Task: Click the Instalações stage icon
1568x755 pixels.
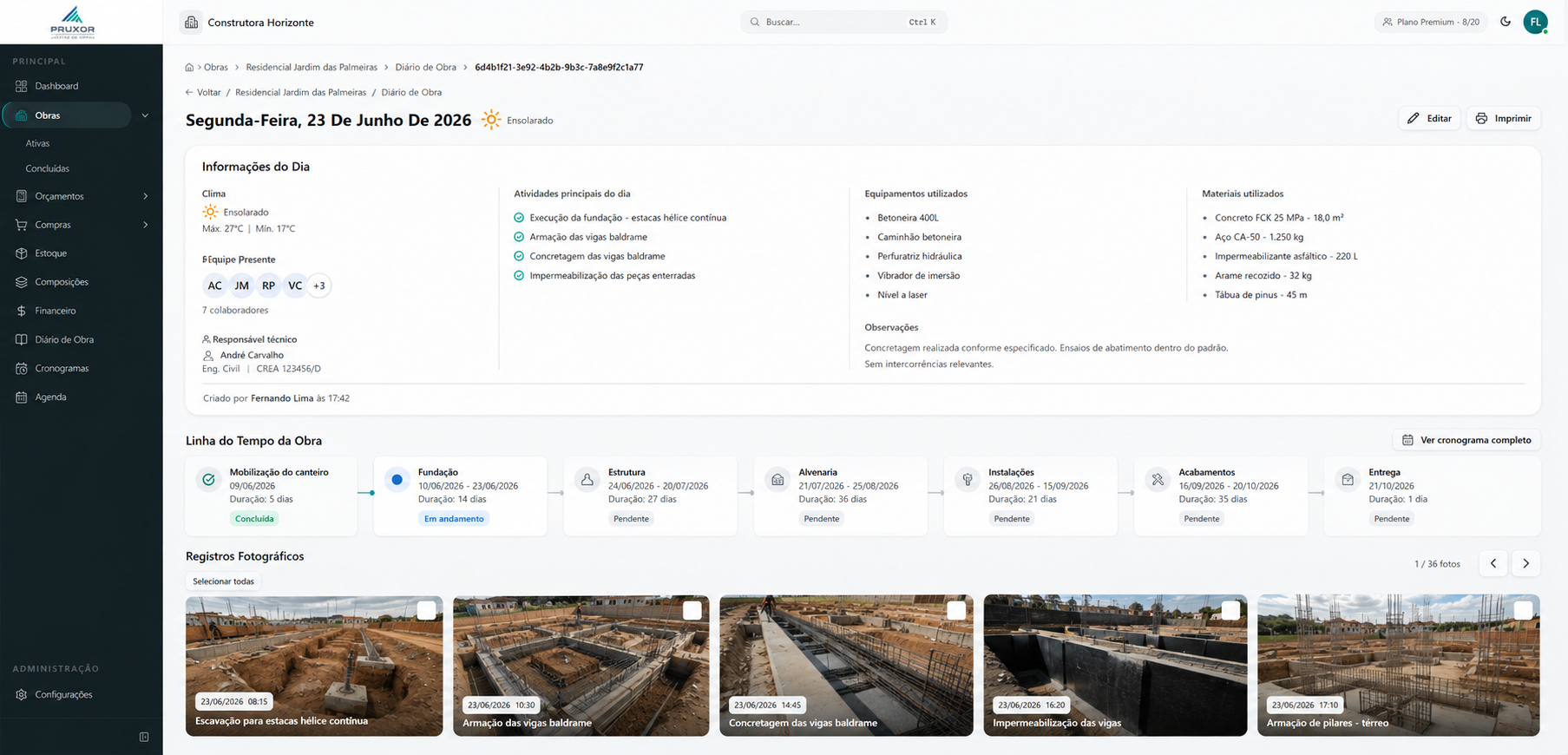Action: [968, 479]
